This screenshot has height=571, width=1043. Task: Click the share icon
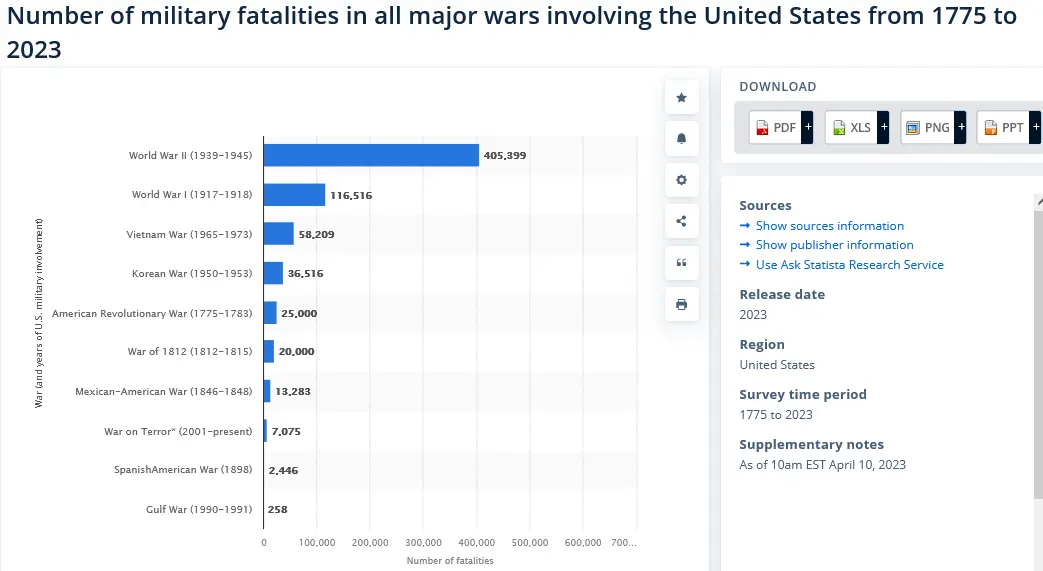[681, 221]
